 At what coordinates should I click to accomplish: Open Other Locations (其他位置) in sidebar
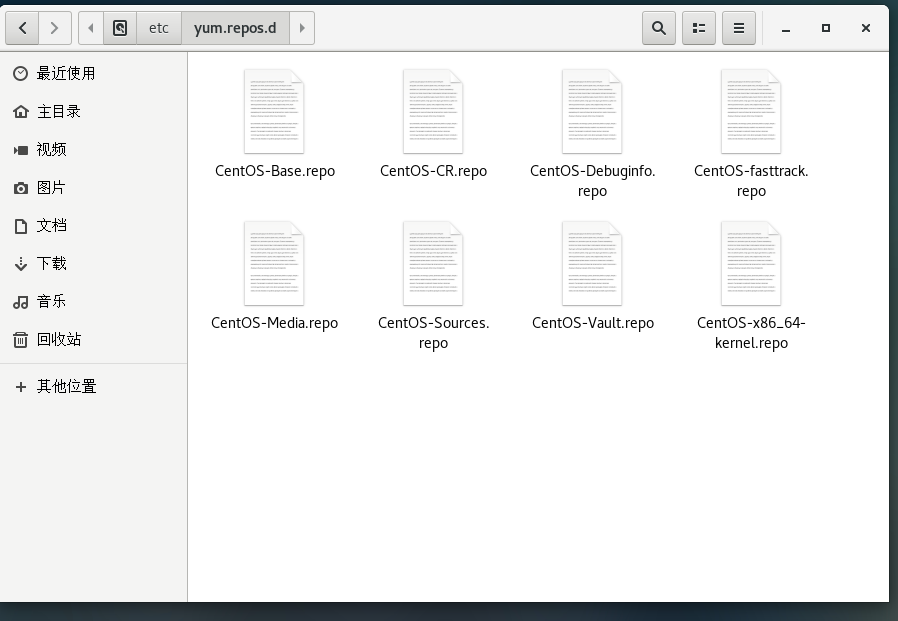point(94,387)
